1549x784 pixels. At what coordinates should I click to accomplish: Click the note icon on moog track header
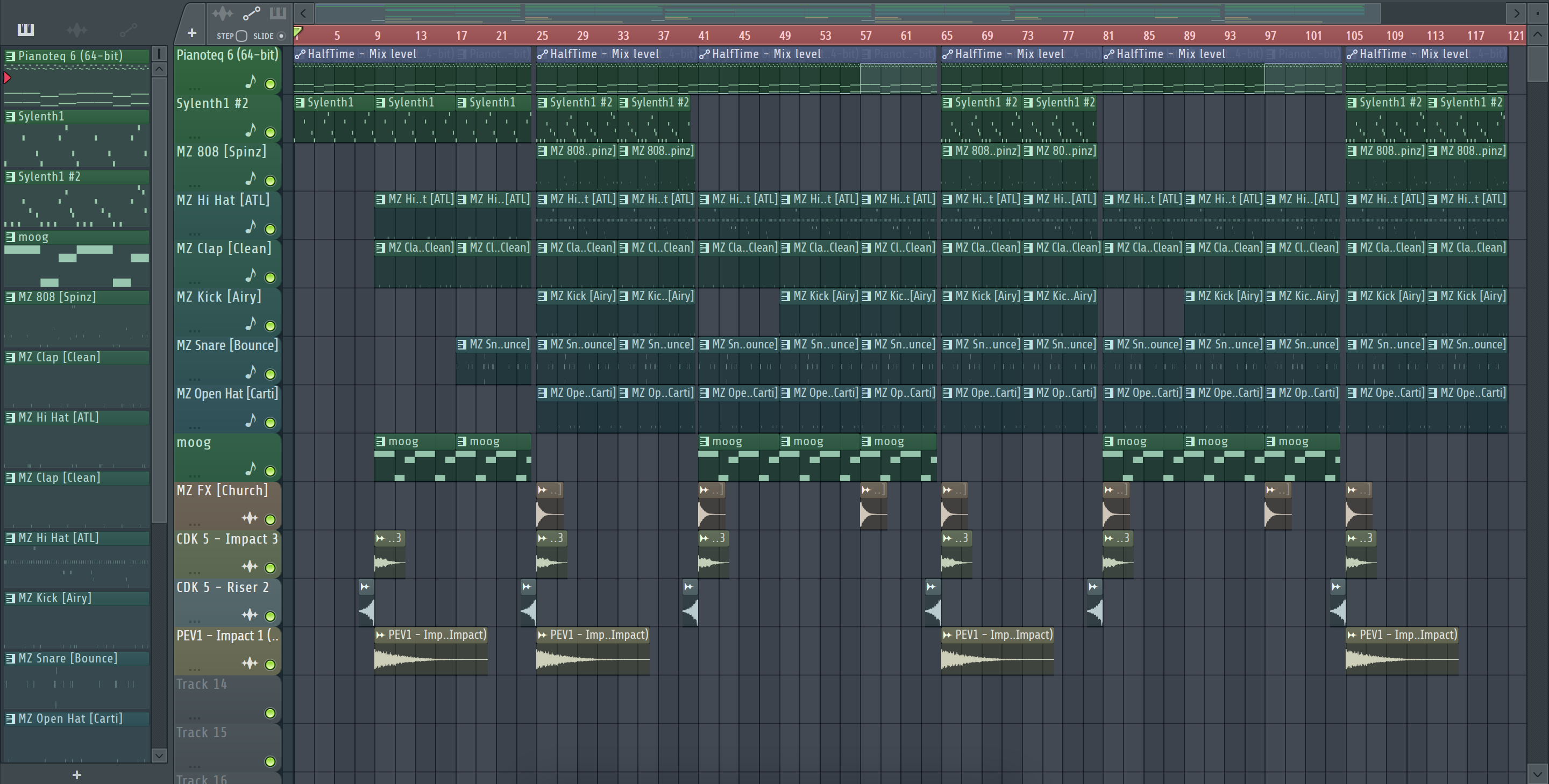pyautogui.click(x=251, y=468)
